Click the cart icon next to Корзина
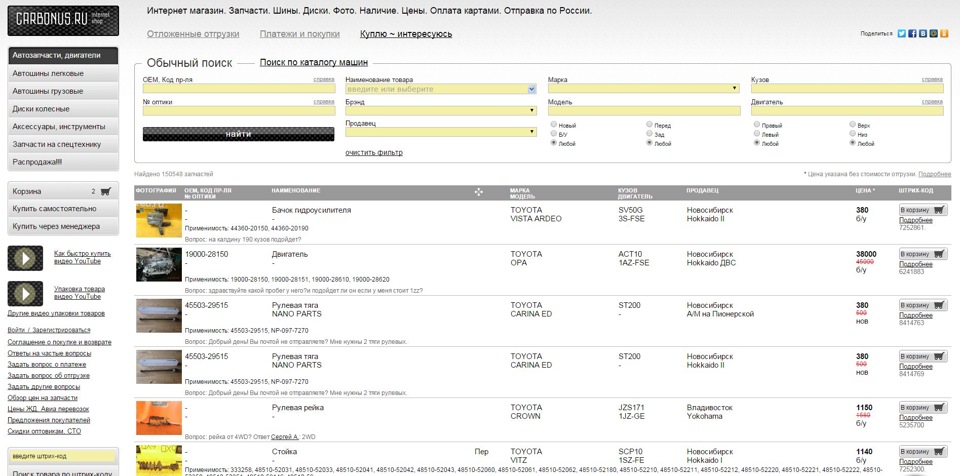 coord(105,191)
